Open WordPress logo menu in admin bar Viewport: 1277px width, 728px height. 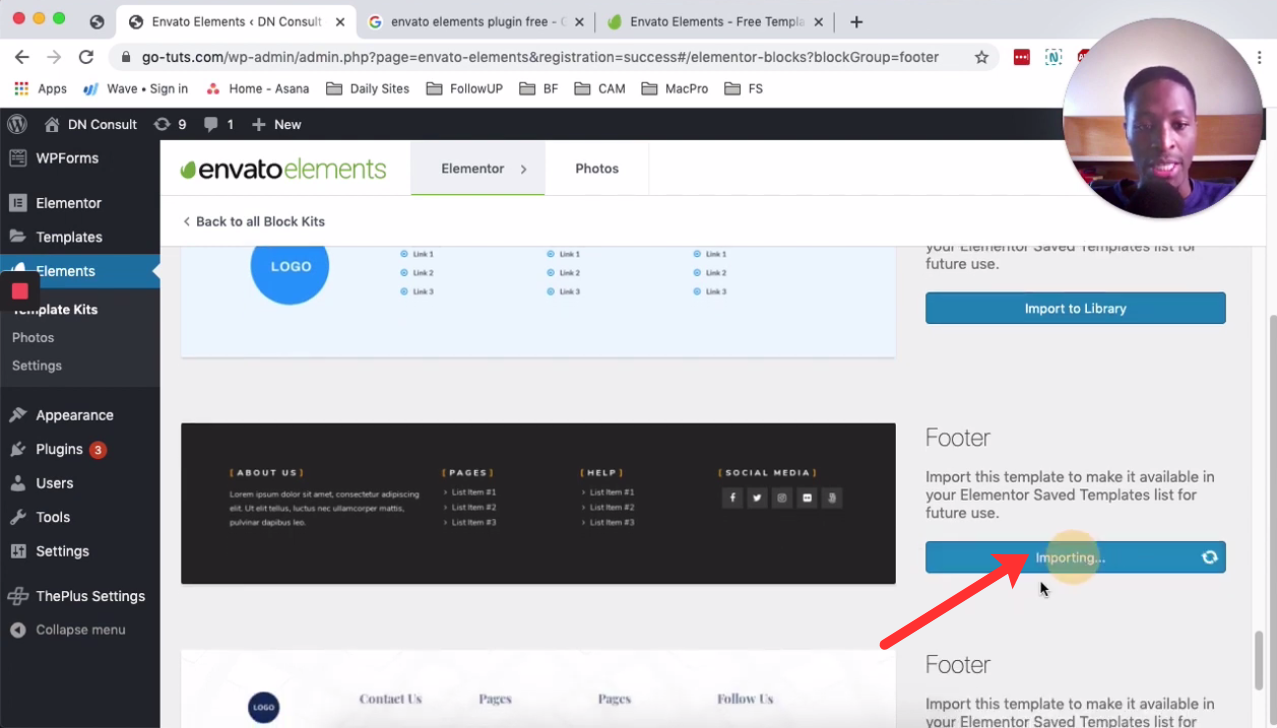pyautogui.click(x=17, y=124)
